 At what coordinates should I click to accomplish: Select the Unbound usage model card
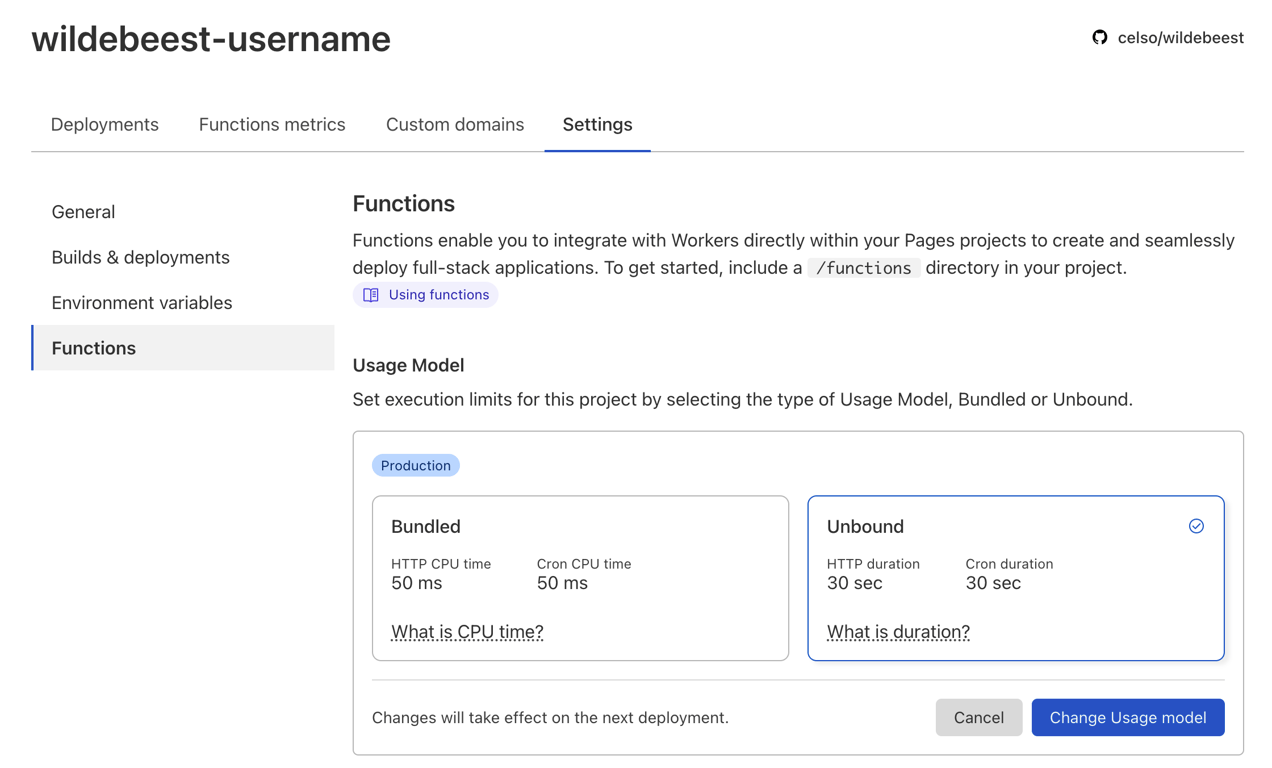pyautogui.click(x=1015, y=577)
